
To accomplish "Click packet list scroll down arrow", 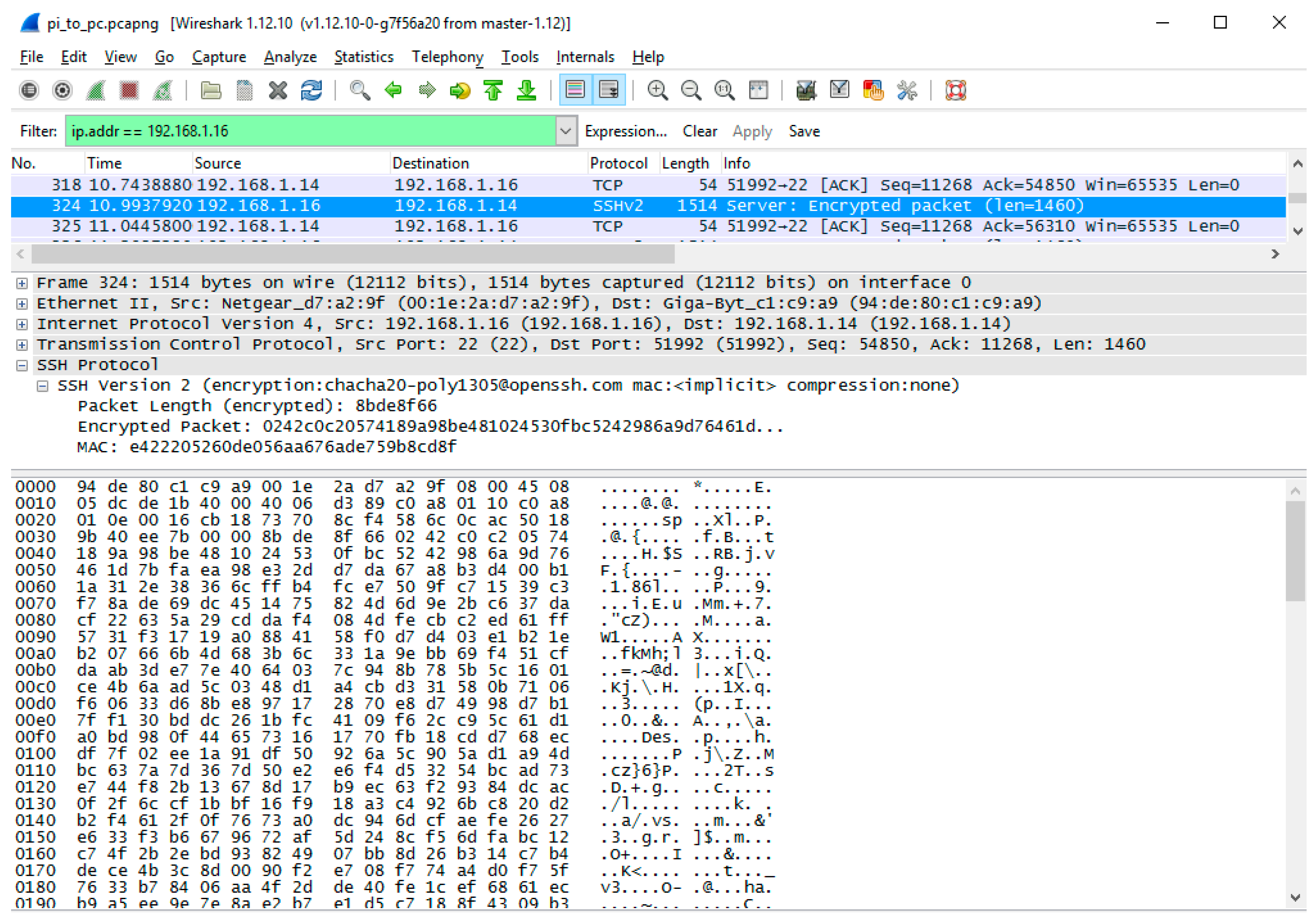I will [1297, 231].
